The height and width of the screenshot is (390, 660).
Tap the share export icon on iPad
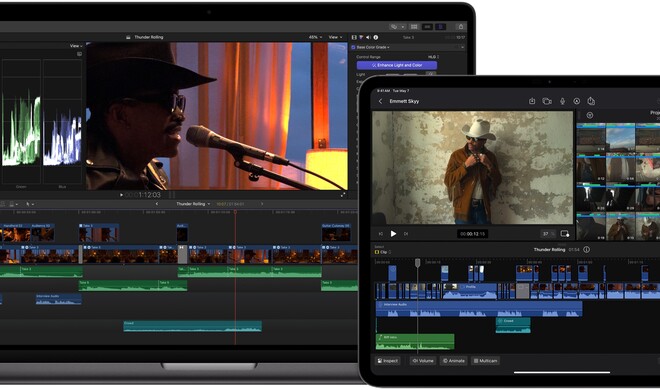(591, 101)
